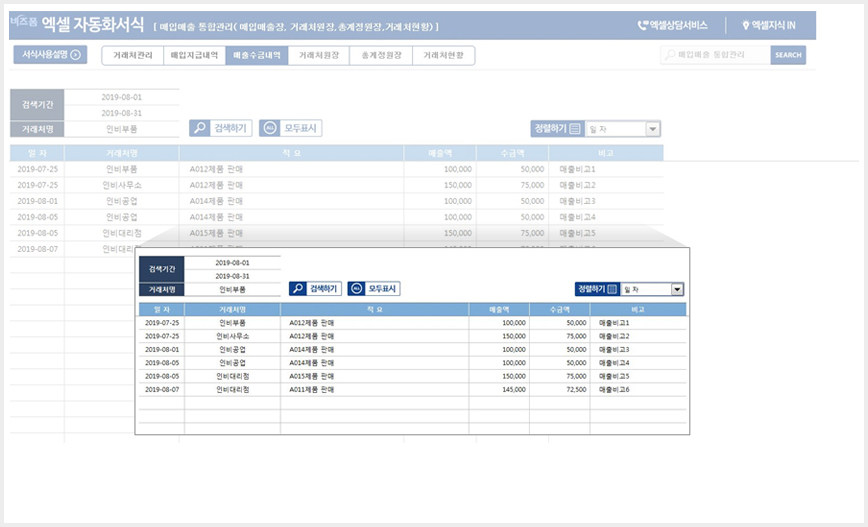Select 2019-08-07 date cell in enlarged panel
This screenshot has width=868, height=527.
(162, 390)
